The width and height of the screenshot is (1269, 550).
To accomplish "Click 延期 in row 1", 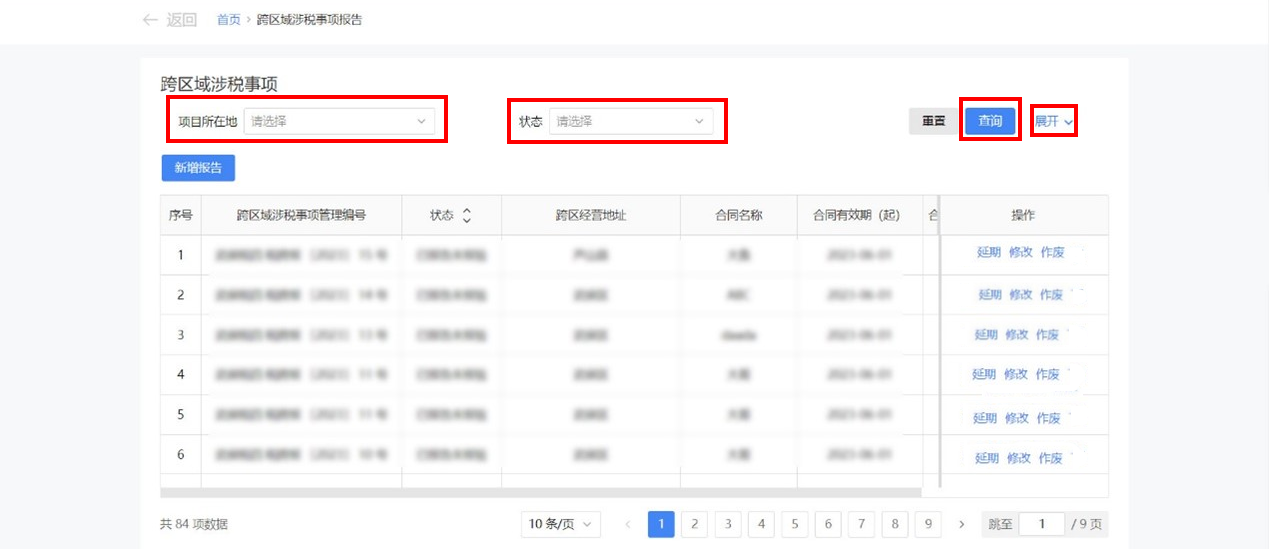I will (989, 253).
